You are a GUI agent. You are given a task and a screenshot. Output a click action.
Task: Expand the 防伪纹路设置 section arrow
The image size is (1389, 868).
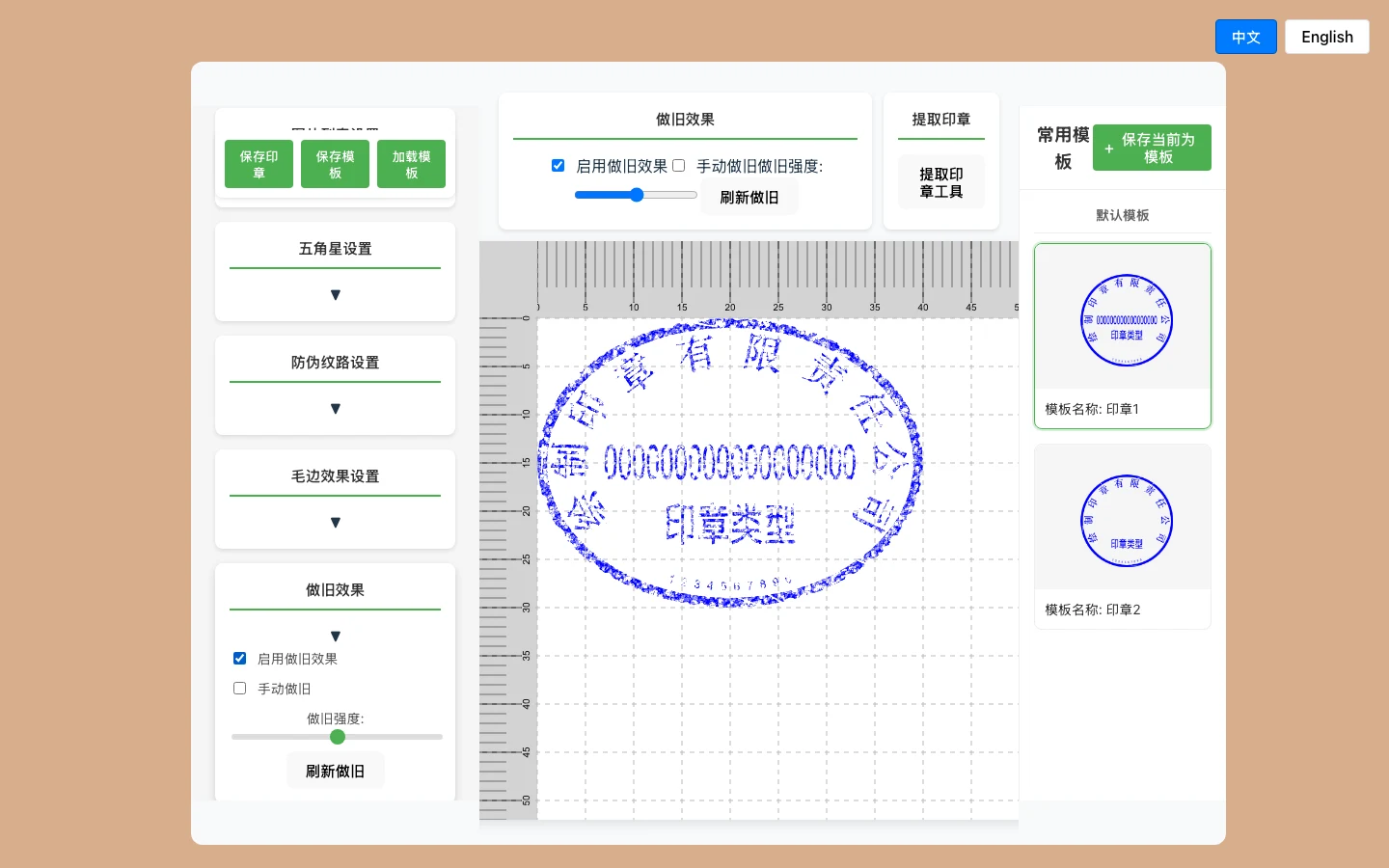click(x=335, y=409)
